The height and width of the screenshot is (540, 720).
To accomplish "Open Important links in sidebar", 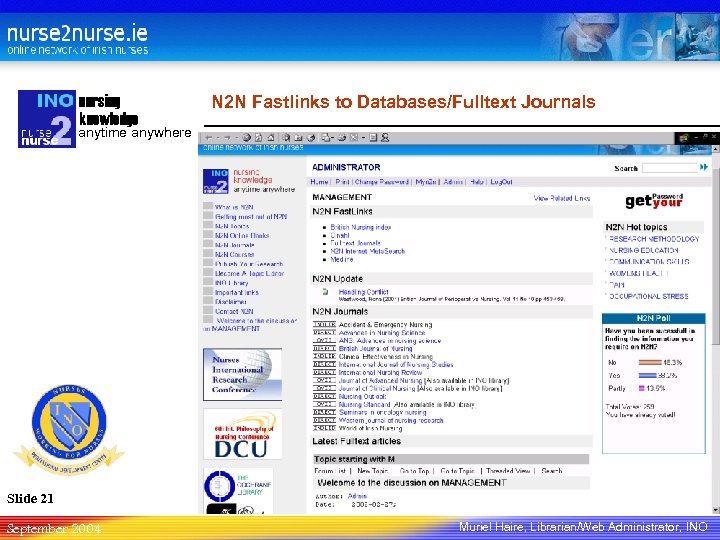I will pos(237,292).
